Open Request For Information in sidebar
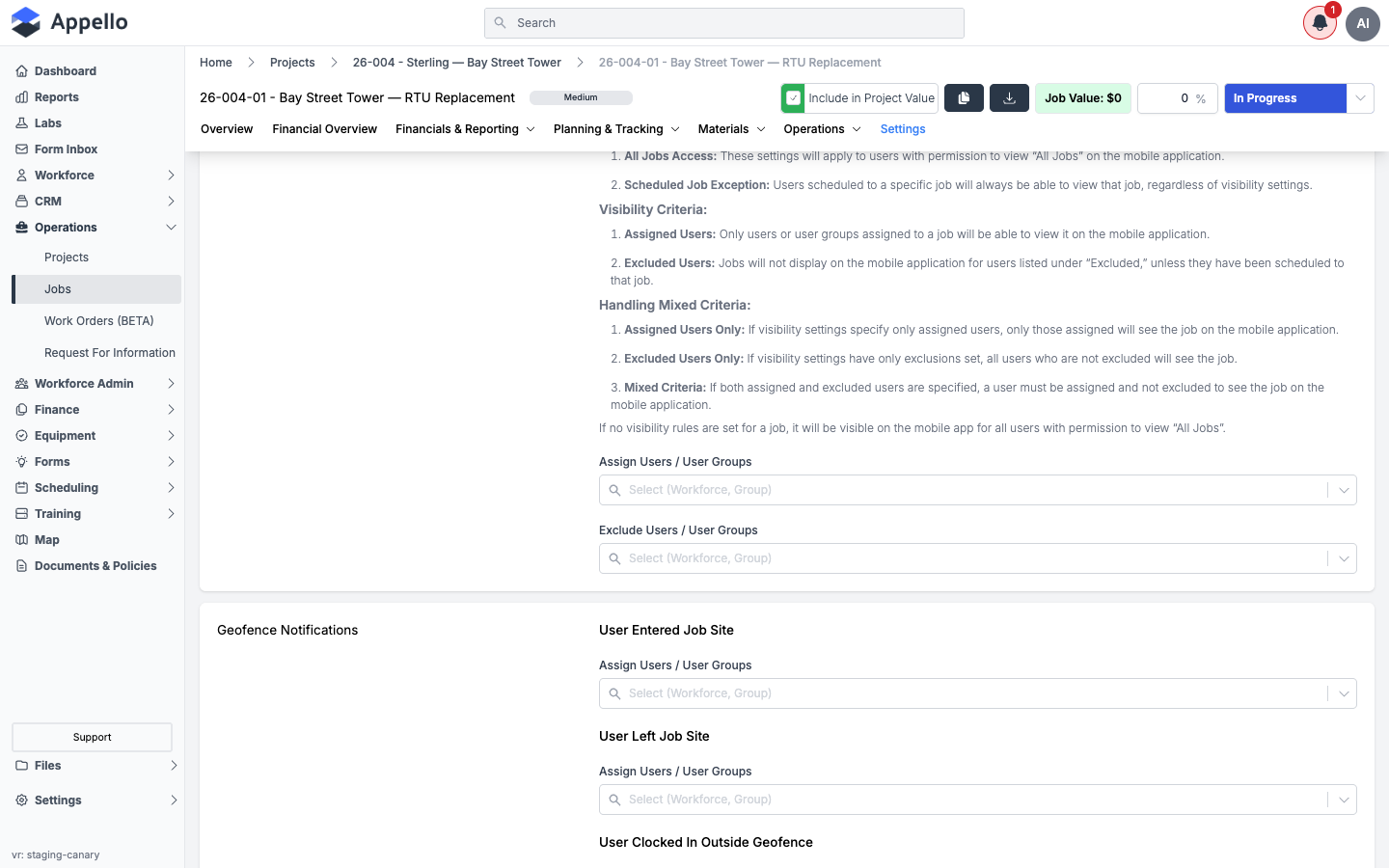The height and width of the screenshot is (868, 1389). (110, 353)
